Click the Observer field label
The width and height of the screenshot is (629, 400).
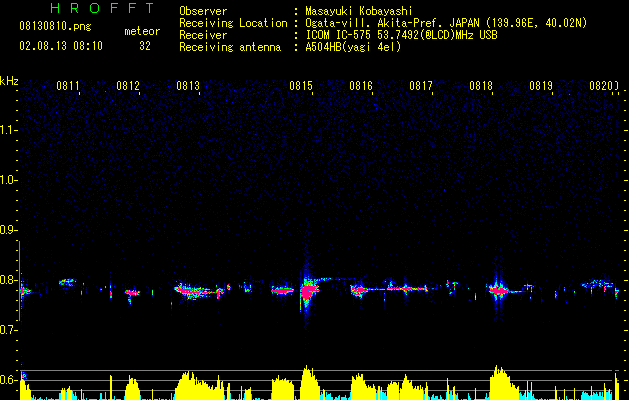(203, 12)
